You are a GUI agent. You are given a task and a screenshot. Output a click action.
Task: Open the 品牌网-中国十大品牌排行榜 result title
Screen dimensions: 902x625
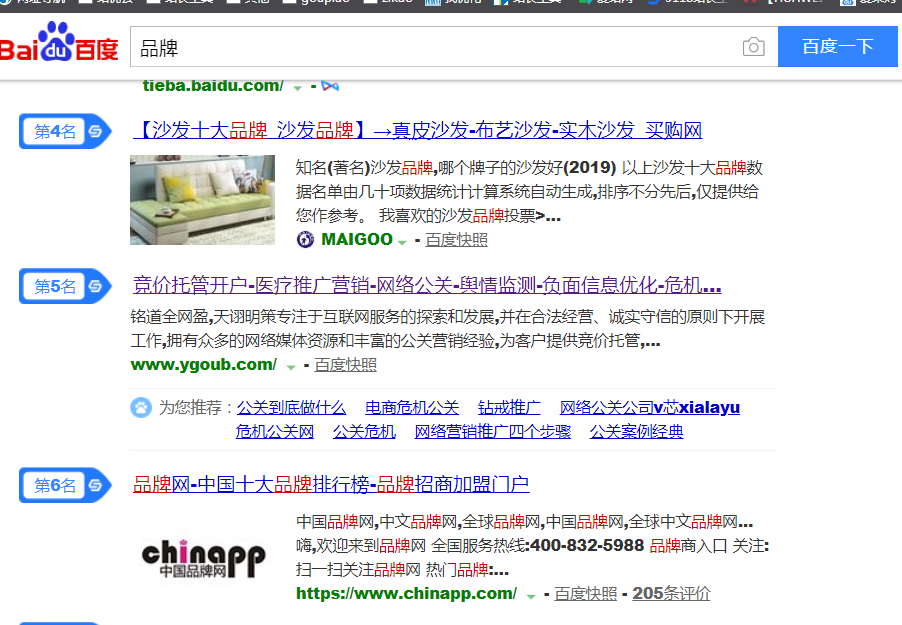(x=331, y=484)
